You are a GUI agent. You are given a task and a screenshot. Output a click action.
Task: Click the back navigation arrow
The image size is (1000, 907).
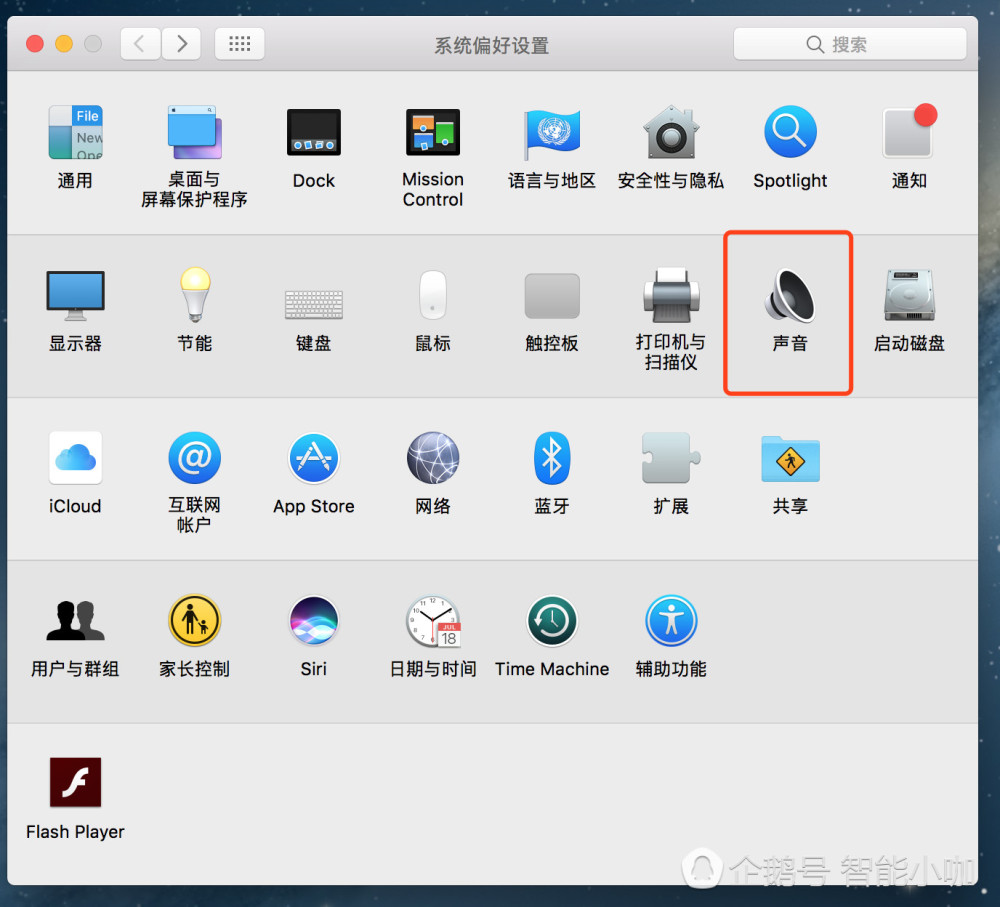point(140,44)
